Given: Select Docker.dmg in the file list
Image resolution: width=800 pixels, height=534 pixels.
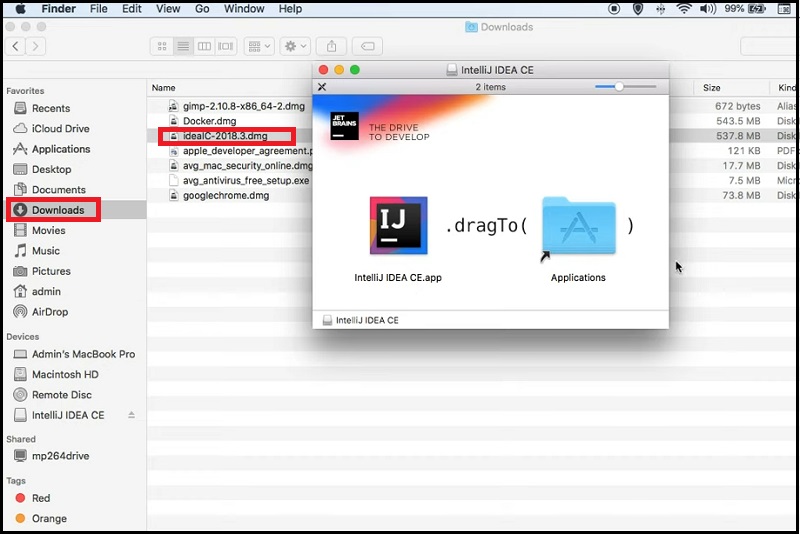Looking at the screenshot, I should point(209,121).
